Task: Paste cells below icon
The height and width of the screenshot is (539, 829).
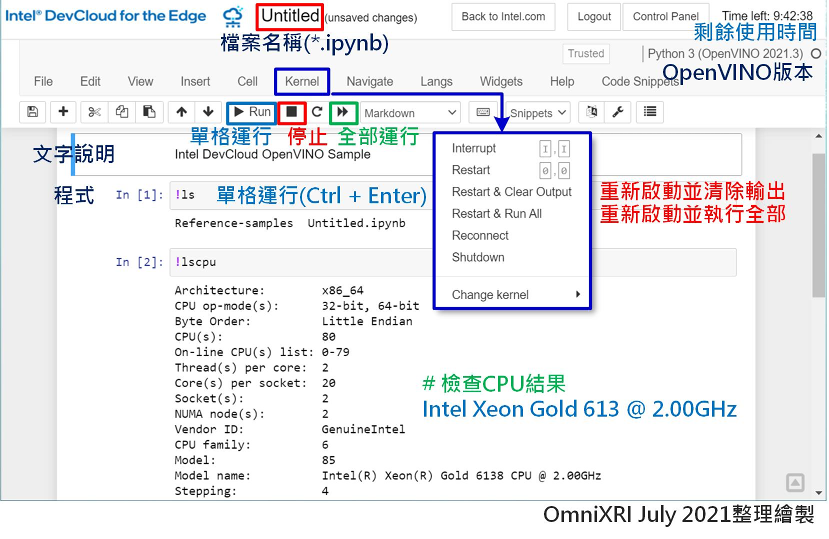Action: [x=150, y=112]
